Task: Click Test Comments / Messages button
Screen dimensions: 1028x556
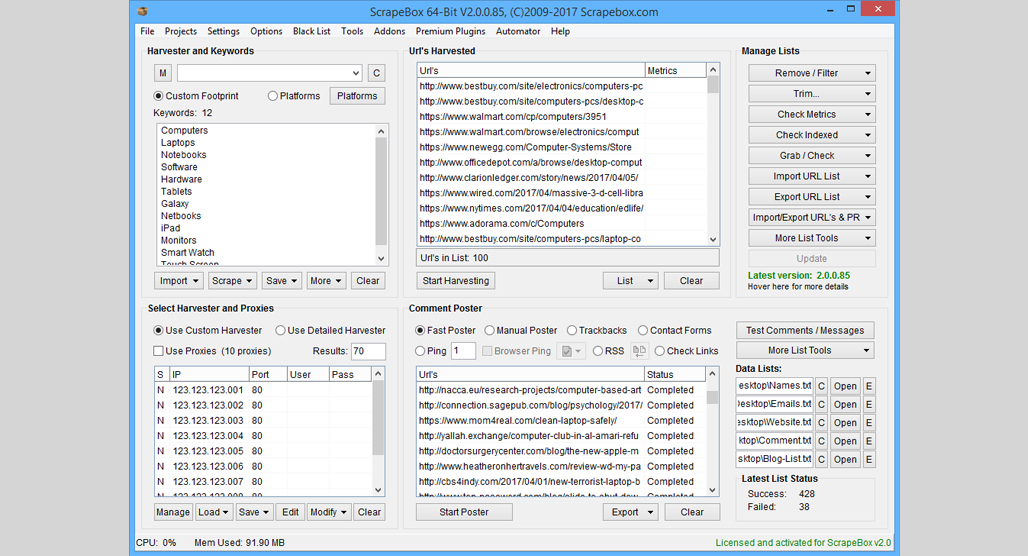Action: pyautogui.click(x=805, y=330)
